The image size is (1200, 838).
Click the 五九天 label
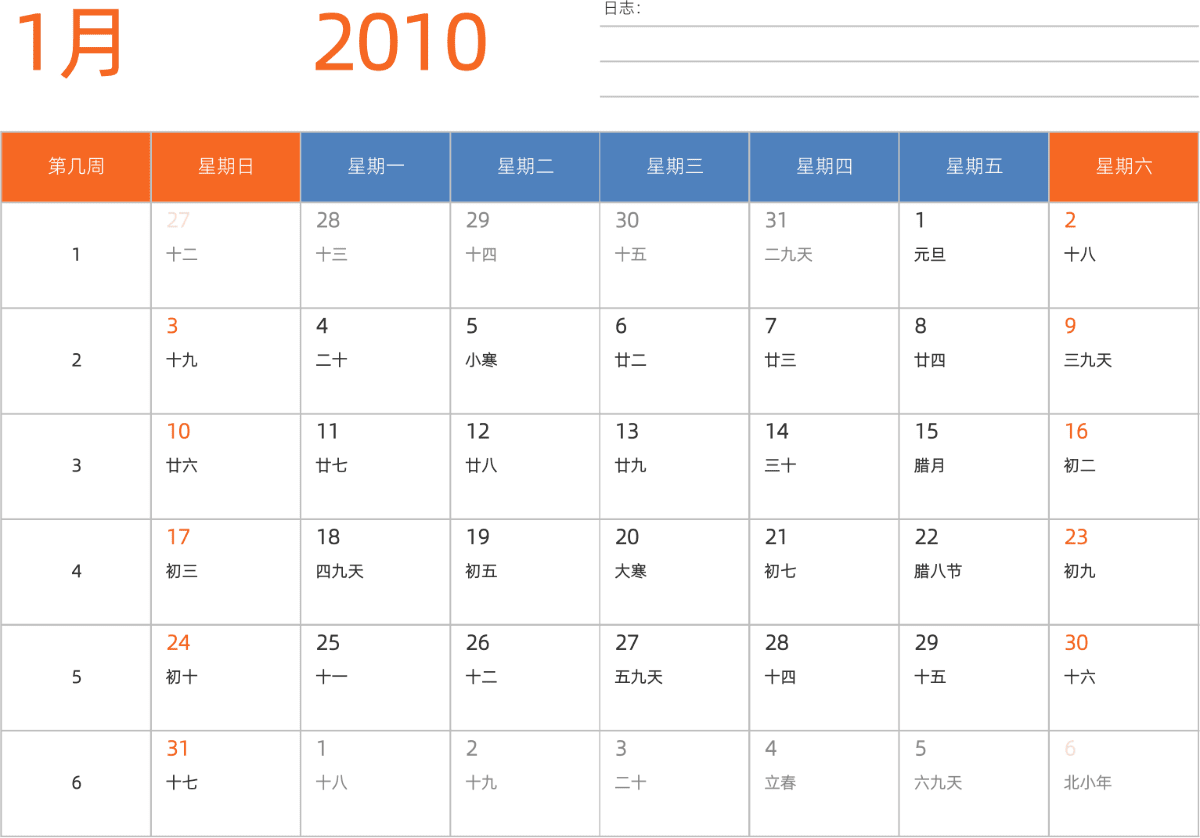[639, 677]
